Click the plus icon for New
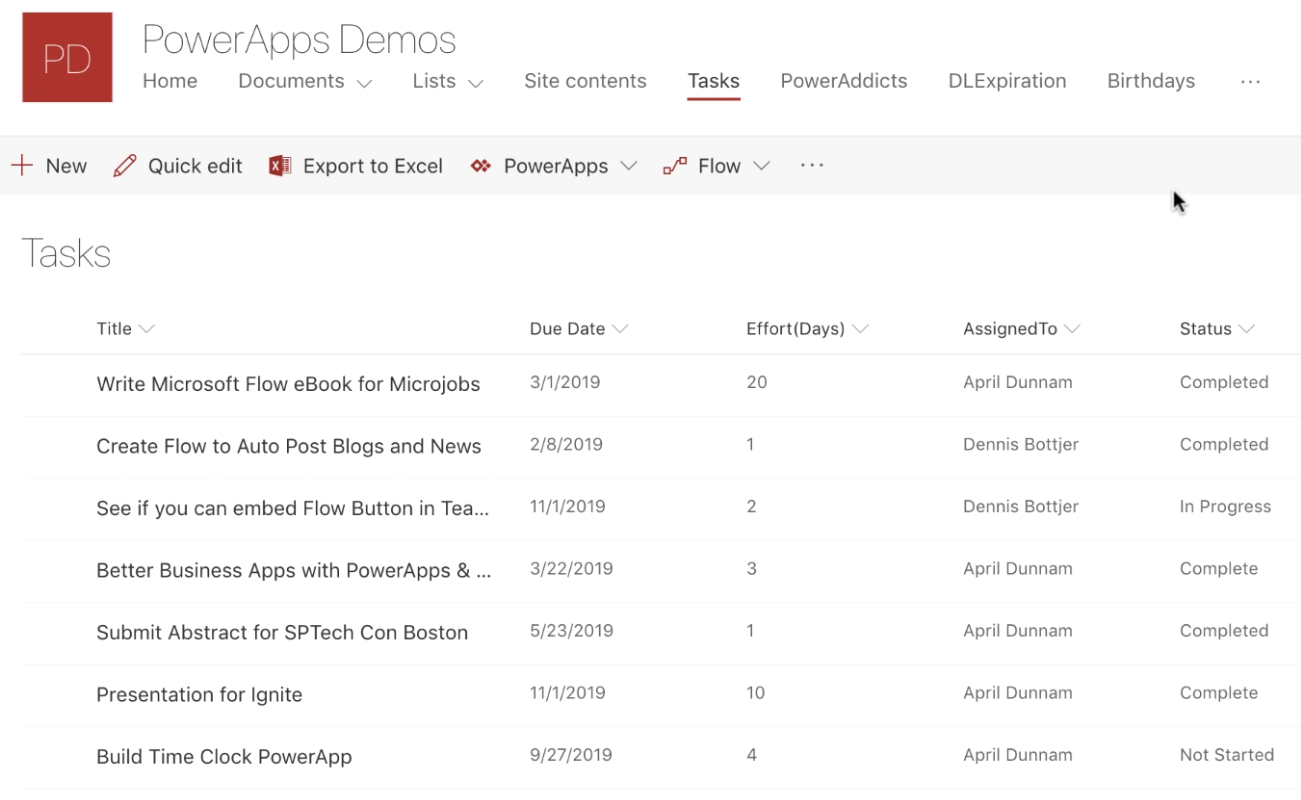 (22, 166)
